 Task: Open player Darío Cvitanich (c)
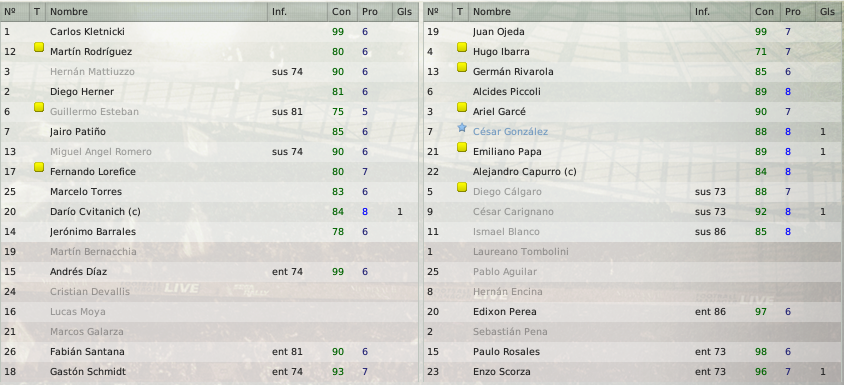click(95, 212)
